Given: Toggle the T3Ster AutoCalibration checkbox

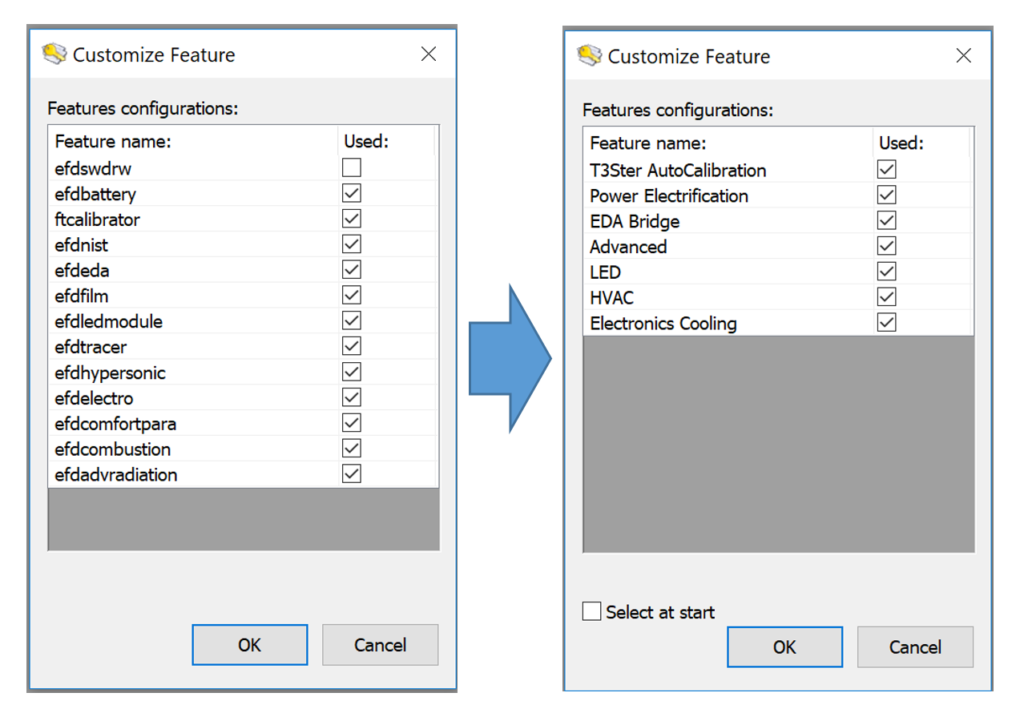Looking at the screenshot, I should 886,170.
